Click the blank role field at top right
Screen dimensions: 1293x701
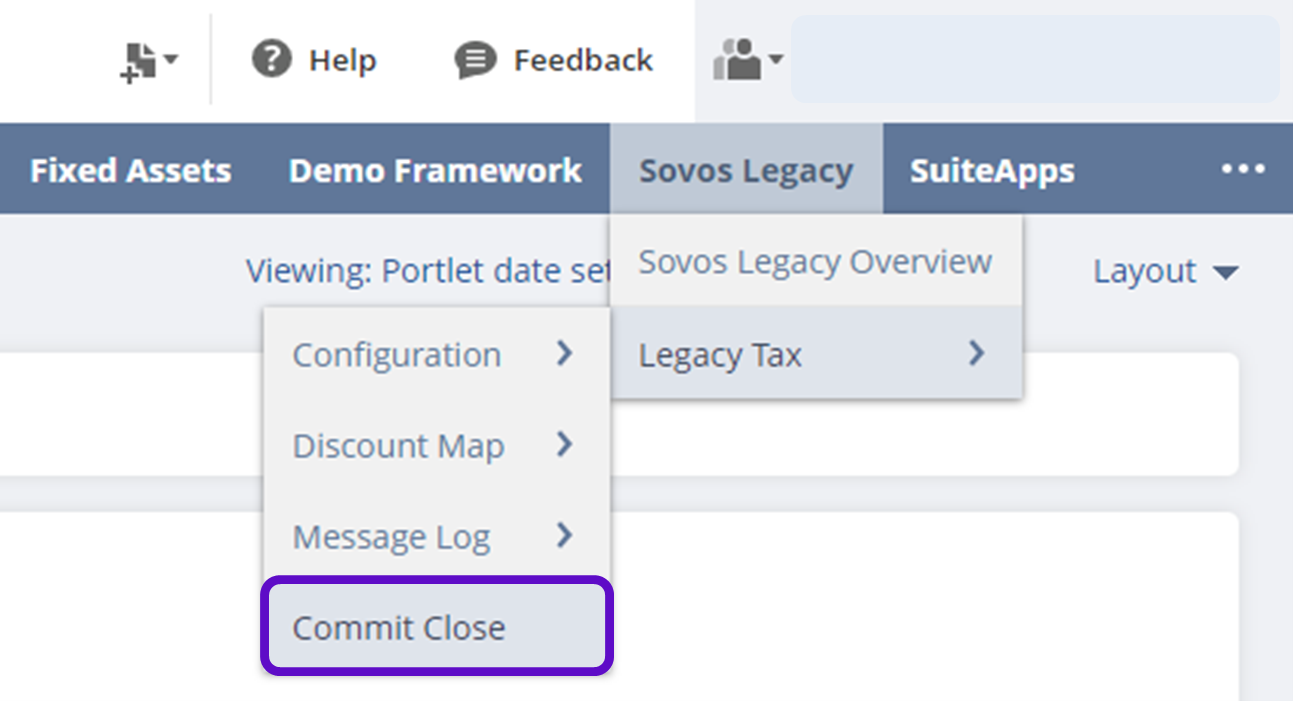(1034, 60)
